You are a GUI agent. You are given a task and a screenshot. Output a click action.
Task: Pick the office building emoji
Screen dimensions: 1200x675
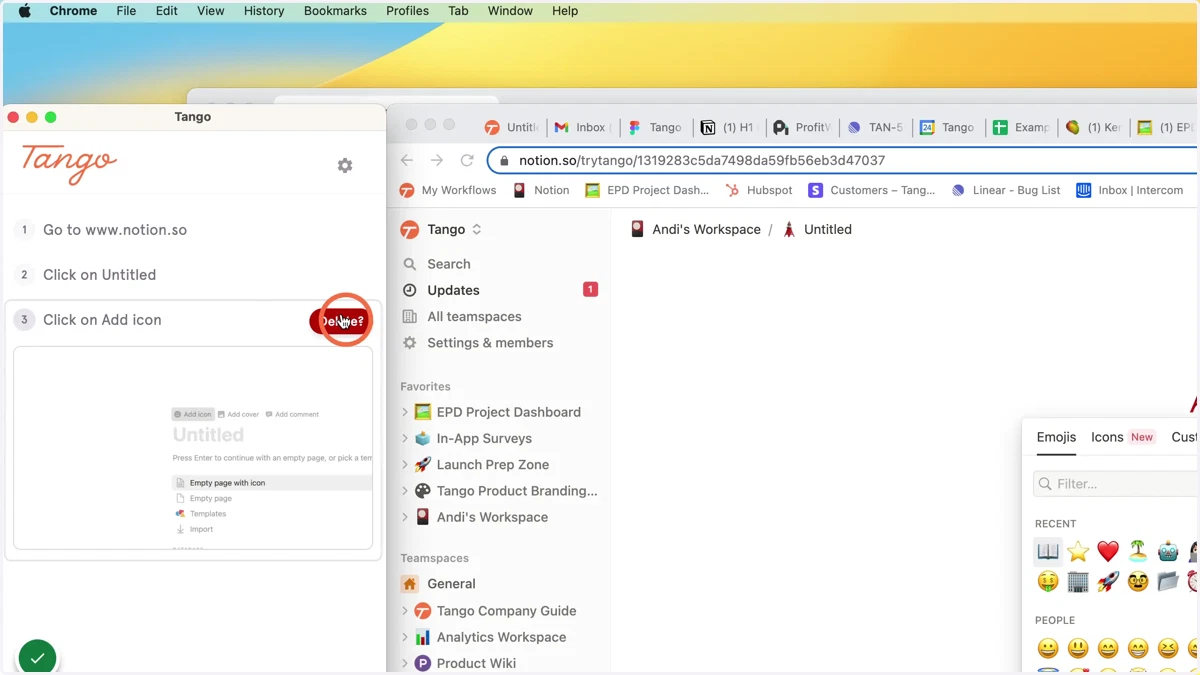click(x=1078, y=581)
